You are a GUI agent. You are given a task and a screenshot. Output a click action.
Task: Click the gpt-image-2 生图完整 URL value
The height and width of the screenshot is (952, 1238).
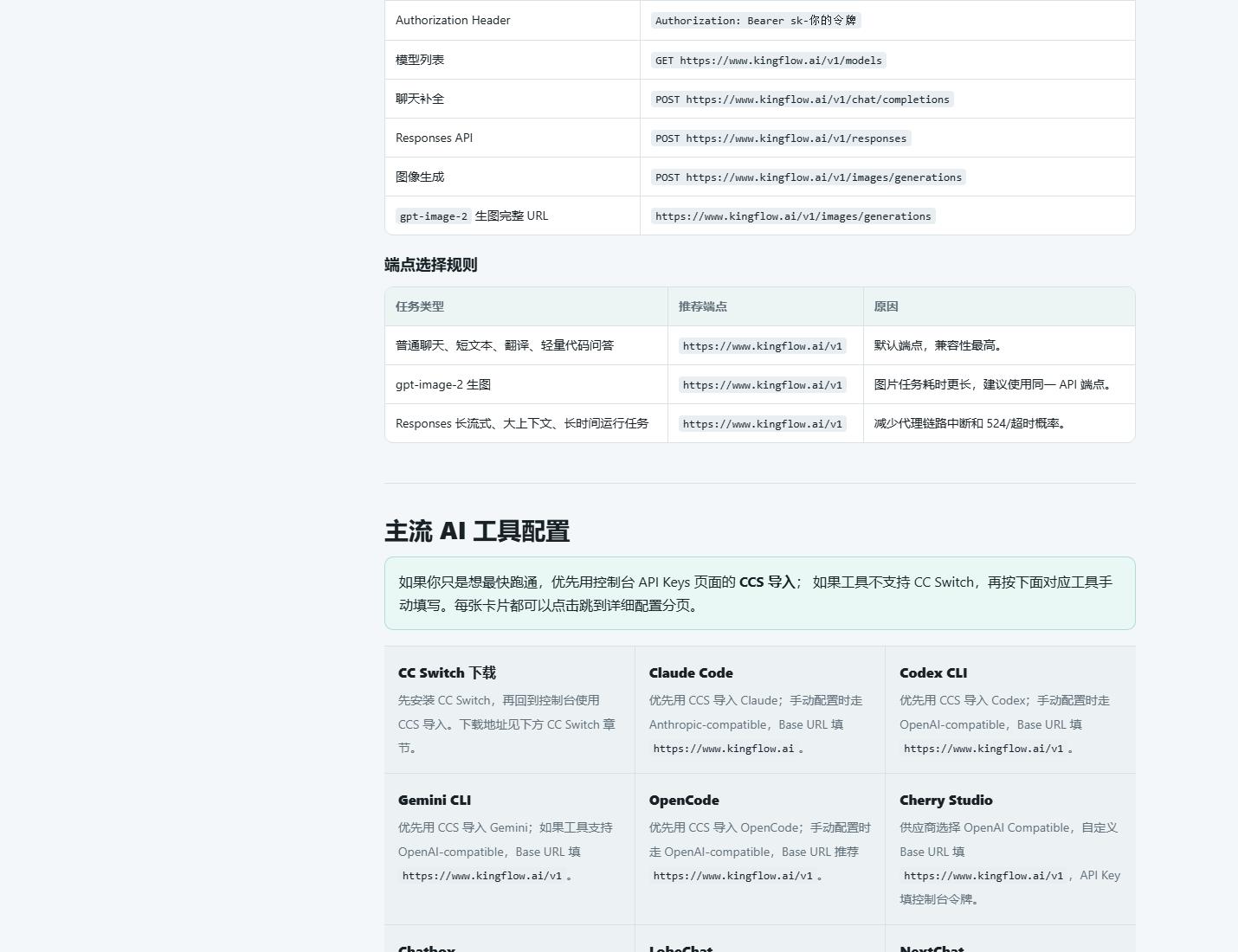[x=793, y=215]
